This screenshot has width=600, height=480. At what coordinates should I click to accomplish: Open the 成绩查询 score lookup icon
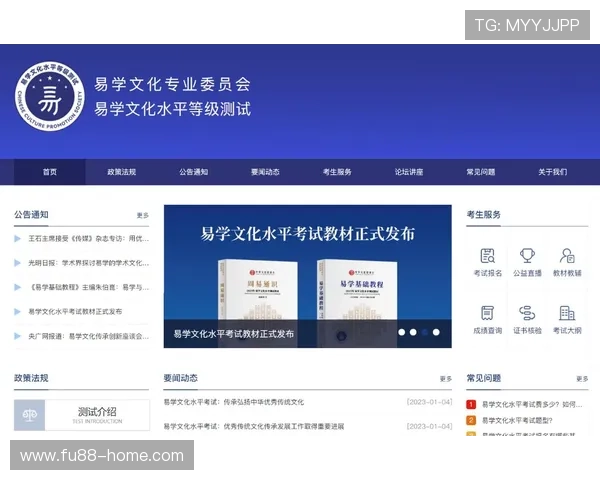point(488,313)
